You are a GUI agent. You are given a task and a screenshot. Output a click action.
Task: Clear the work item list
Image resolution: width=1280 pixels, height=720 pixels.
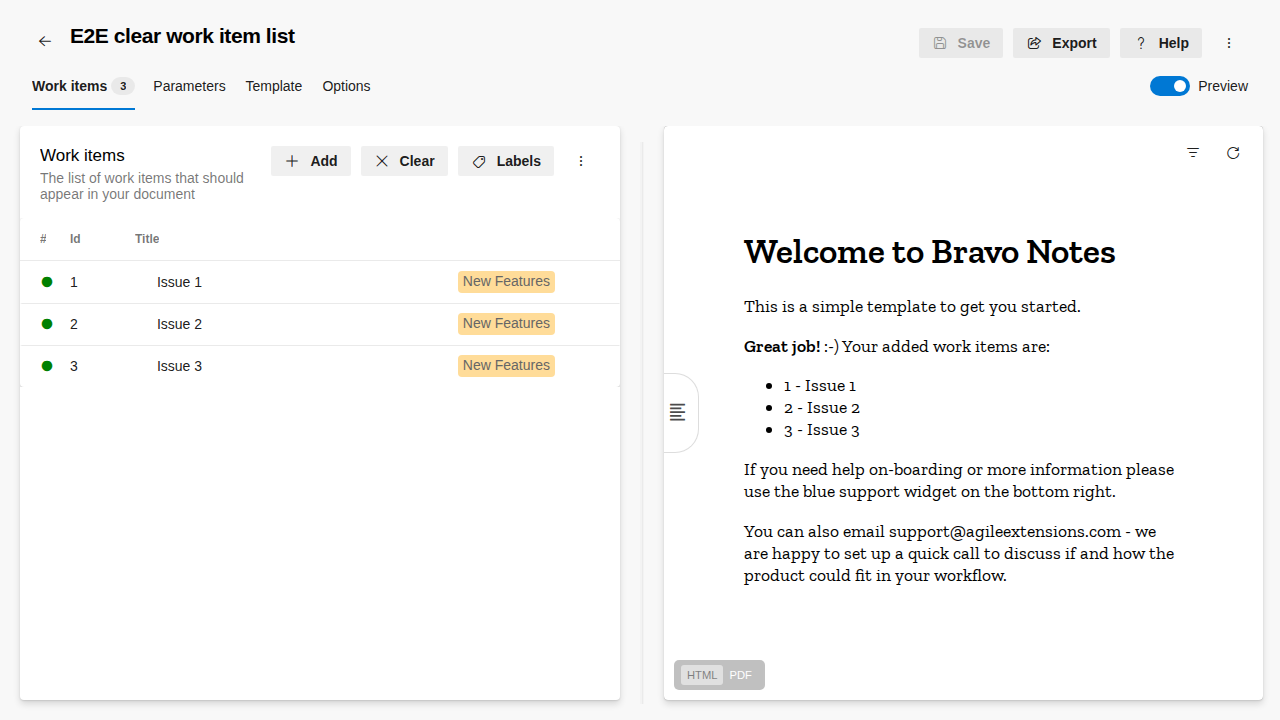click(404, 161)
